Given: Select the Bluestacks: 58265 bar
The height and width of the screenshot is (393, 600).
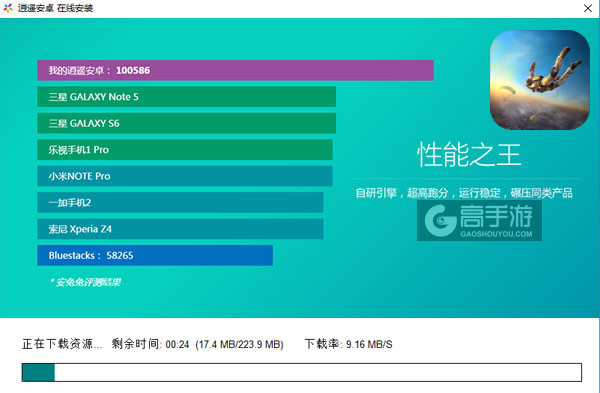Looking at the screenshot, I should 155,255.
